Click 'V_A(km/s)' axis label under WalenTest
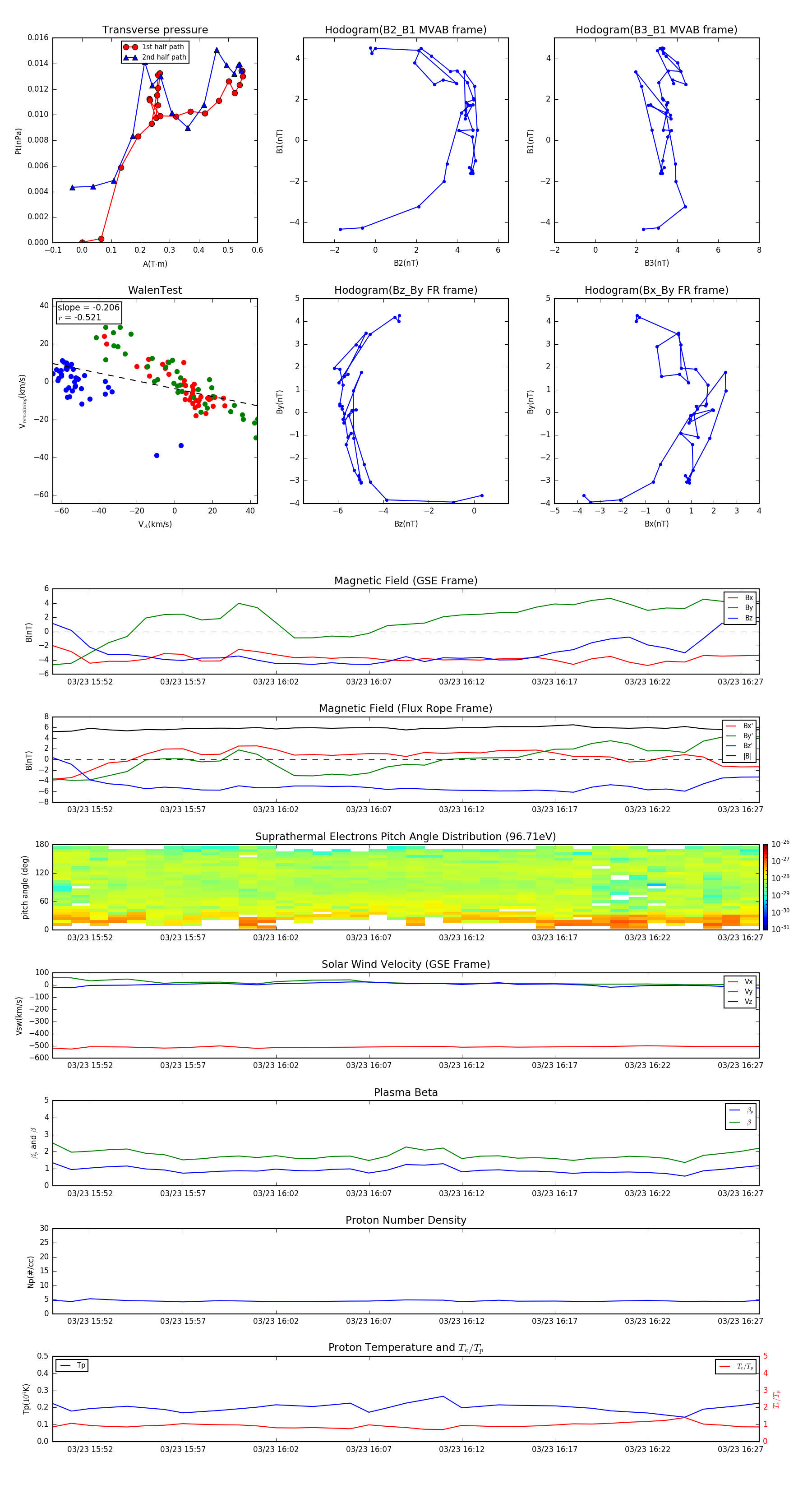This screenshot has height=1489, width=812. pyautogui.click(x=155, y=524)
